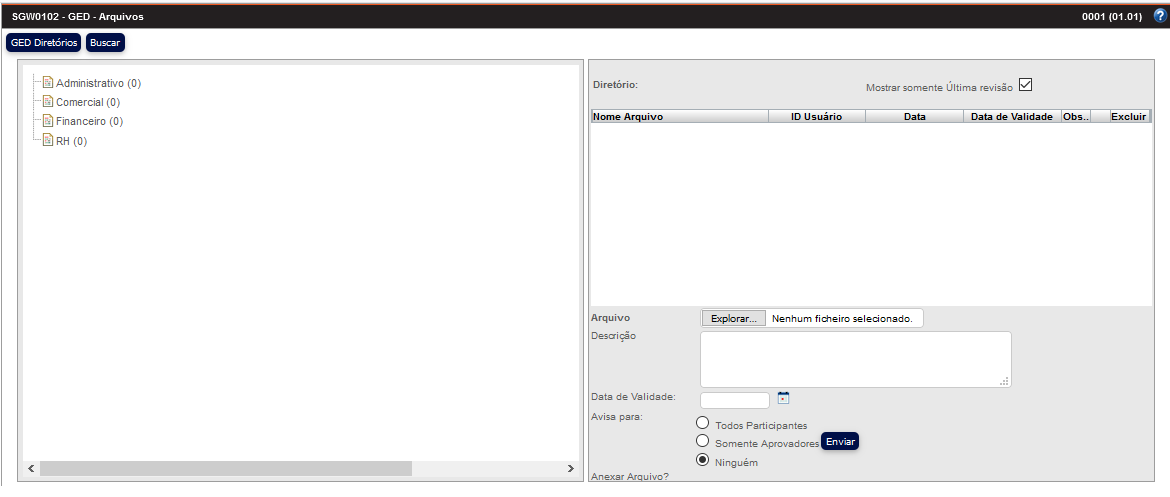Open the calendar date picker icon
1170x497 pixels.
784,398
